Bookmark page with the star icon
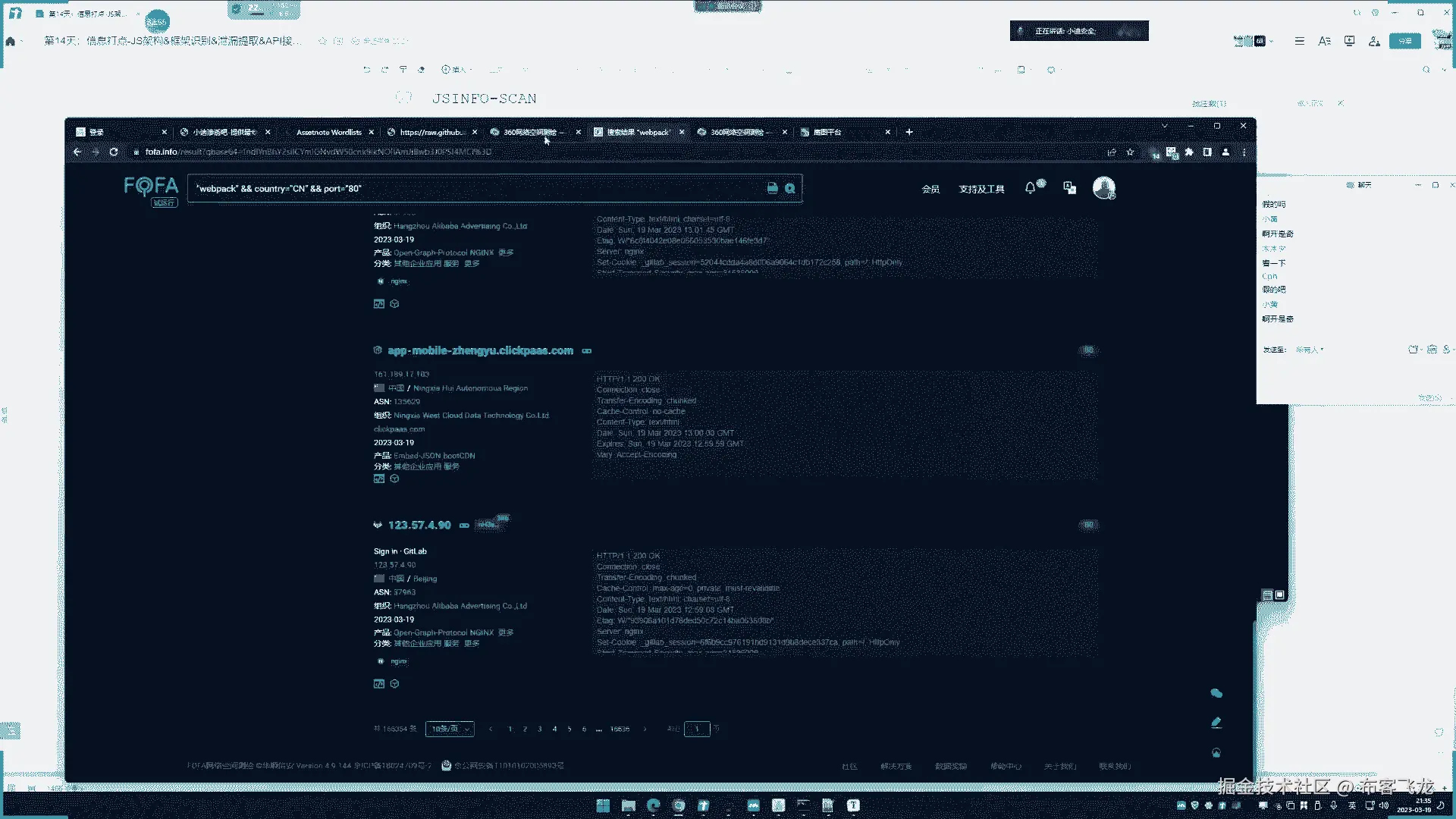 [1130, 152]
